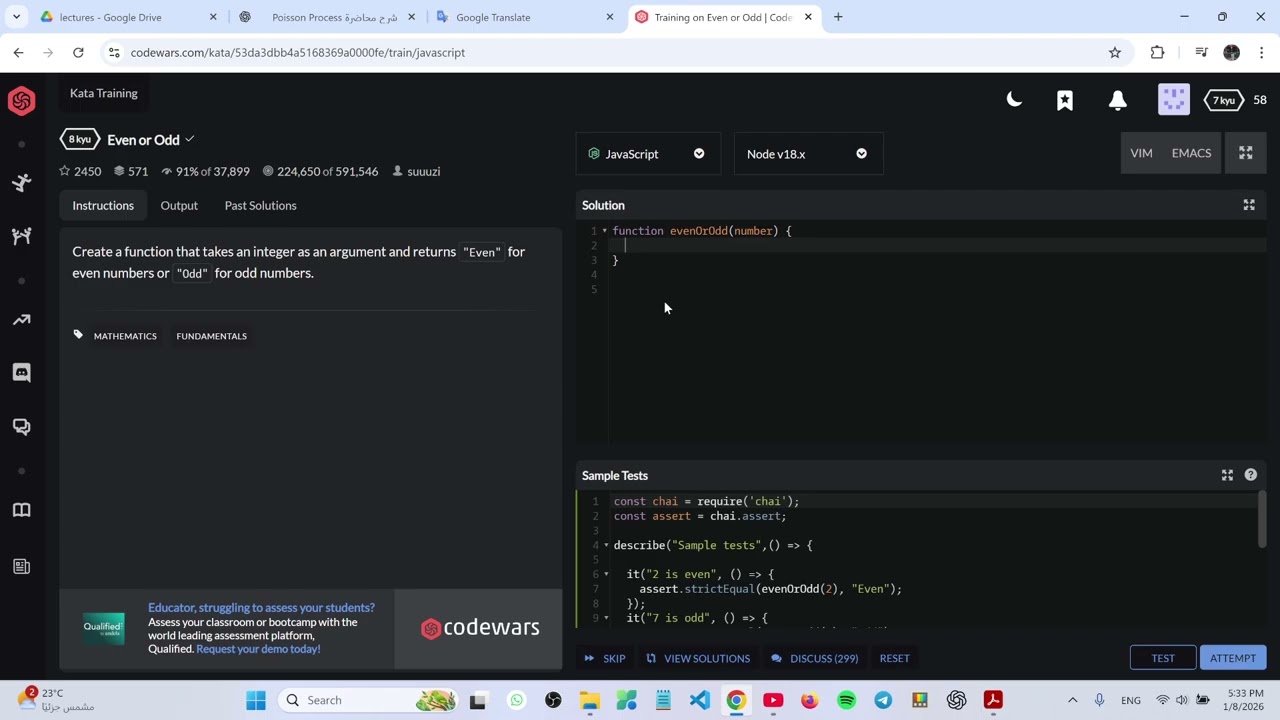Open the Kumite sparring sidebar icon
Viewport: 1280px width, 720px height.
tap(21, 236)
